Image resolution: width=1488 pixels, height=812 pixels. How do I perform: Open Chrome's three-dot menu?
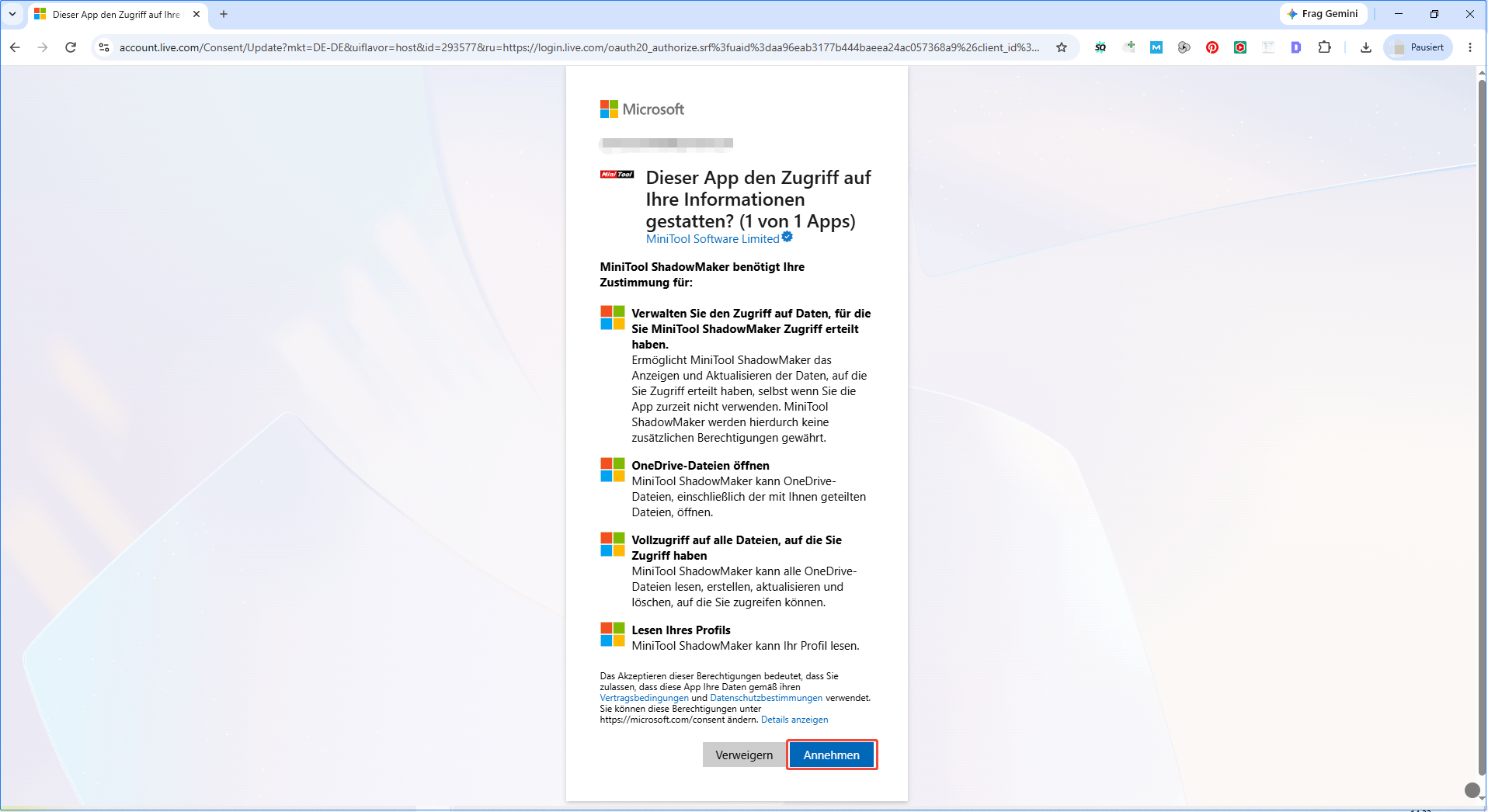click(x=1470, y=47)
